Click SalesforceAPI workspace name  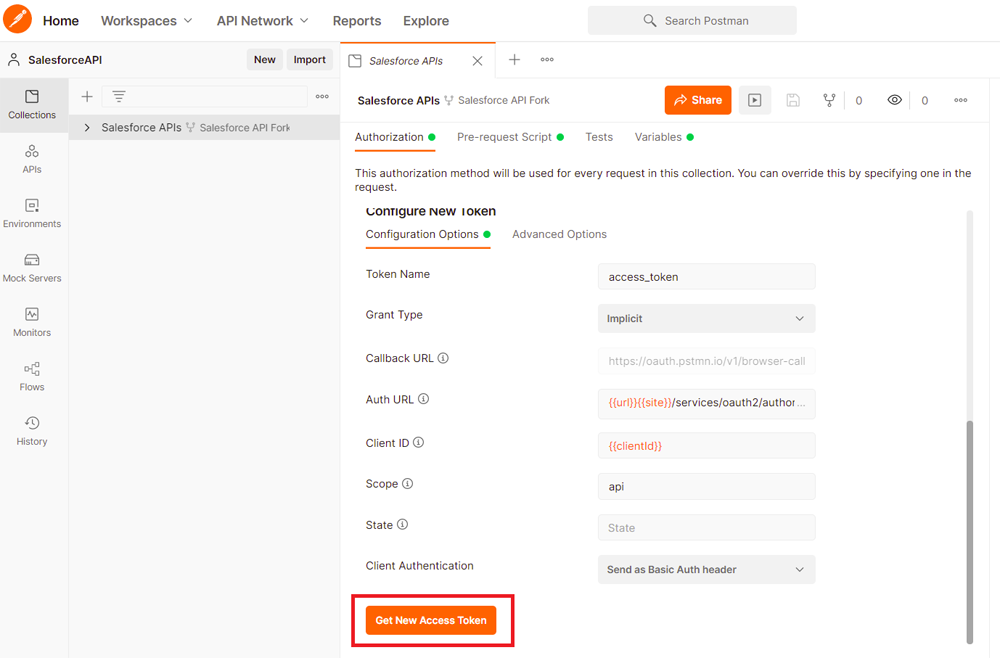65,60
